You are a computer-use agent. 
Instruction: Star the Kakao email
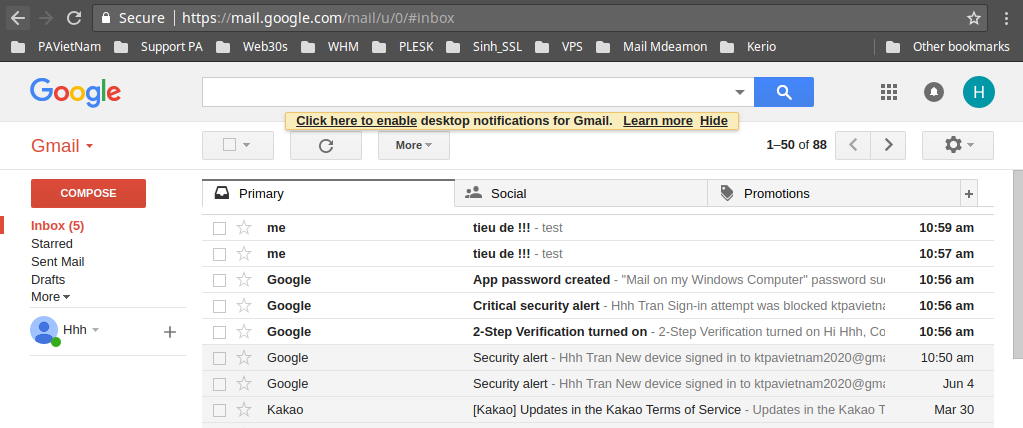coord(243,410)
